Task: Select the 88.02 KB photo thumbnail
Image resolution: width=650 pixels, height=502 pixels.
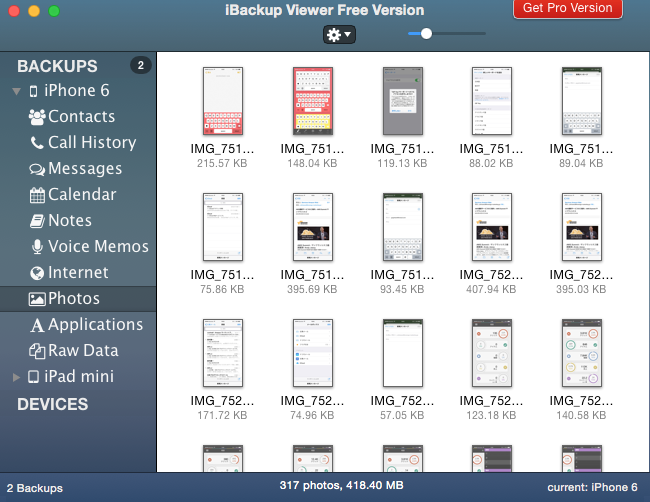Action: 492,101
